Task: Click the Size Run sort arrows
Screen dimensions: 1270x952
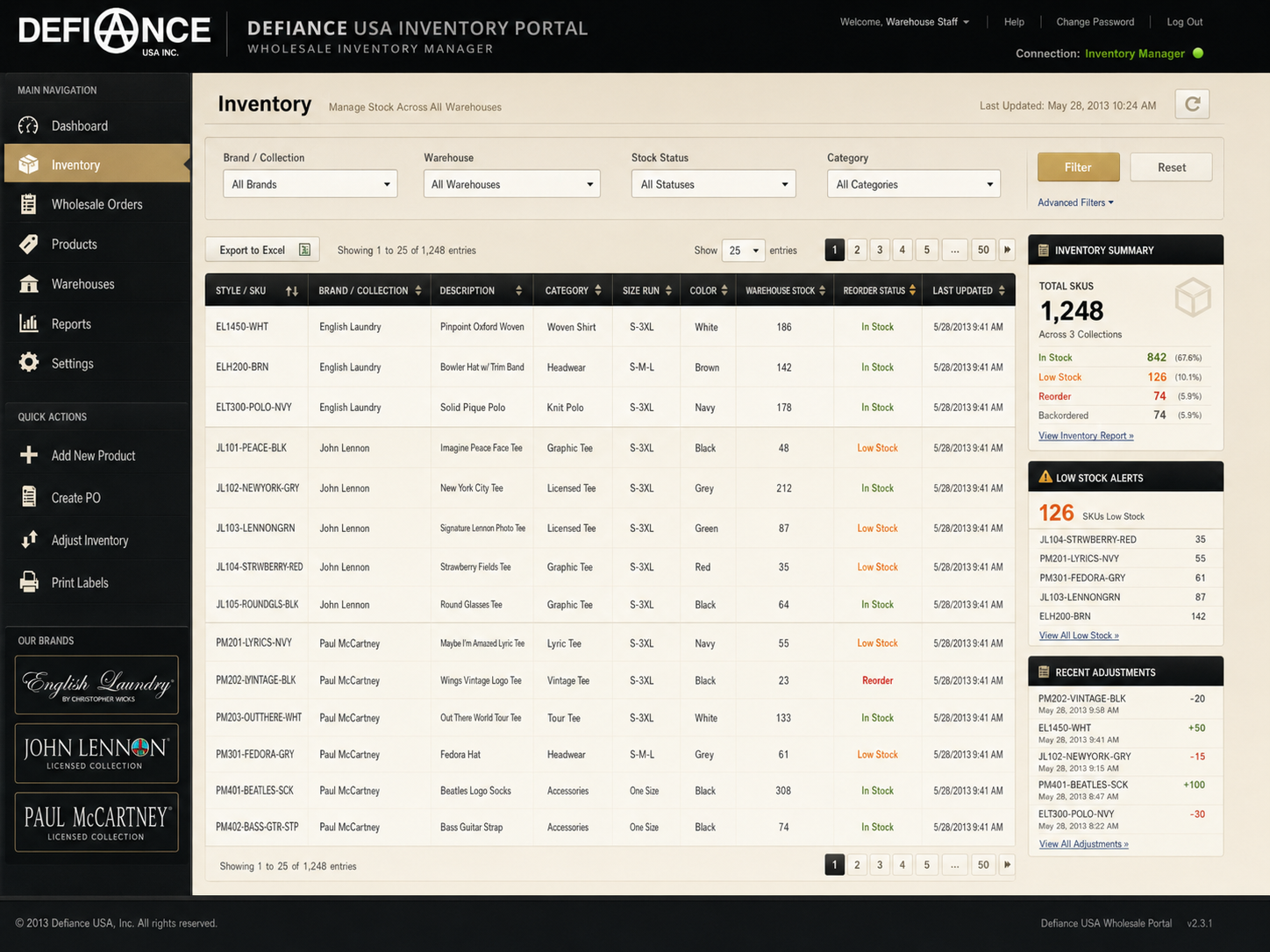Action: pyautogui.click(x=668, y=290)
